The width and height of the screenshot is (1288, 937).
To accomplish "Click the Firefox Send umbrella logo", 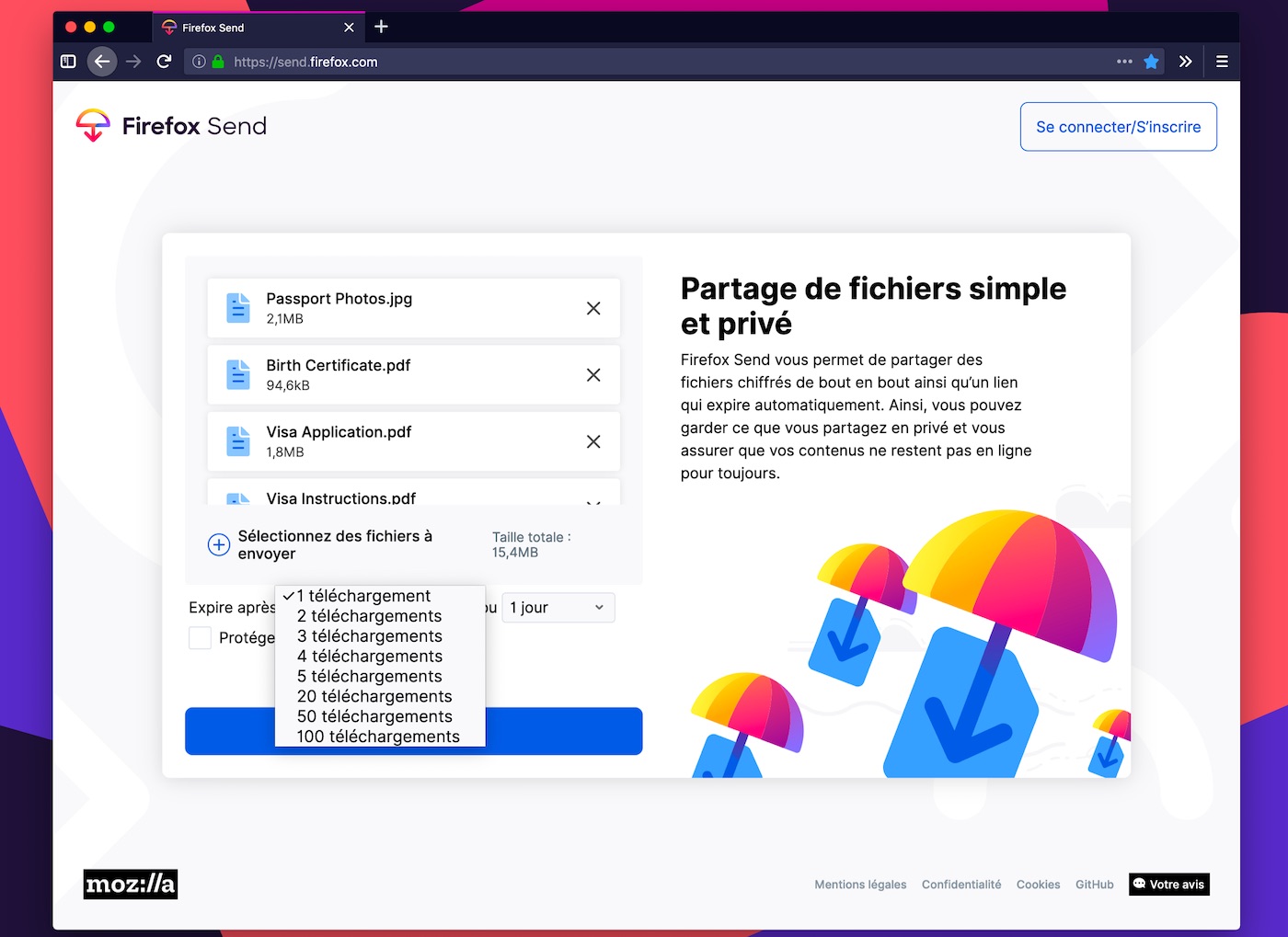I will click(x=93, y=126).
